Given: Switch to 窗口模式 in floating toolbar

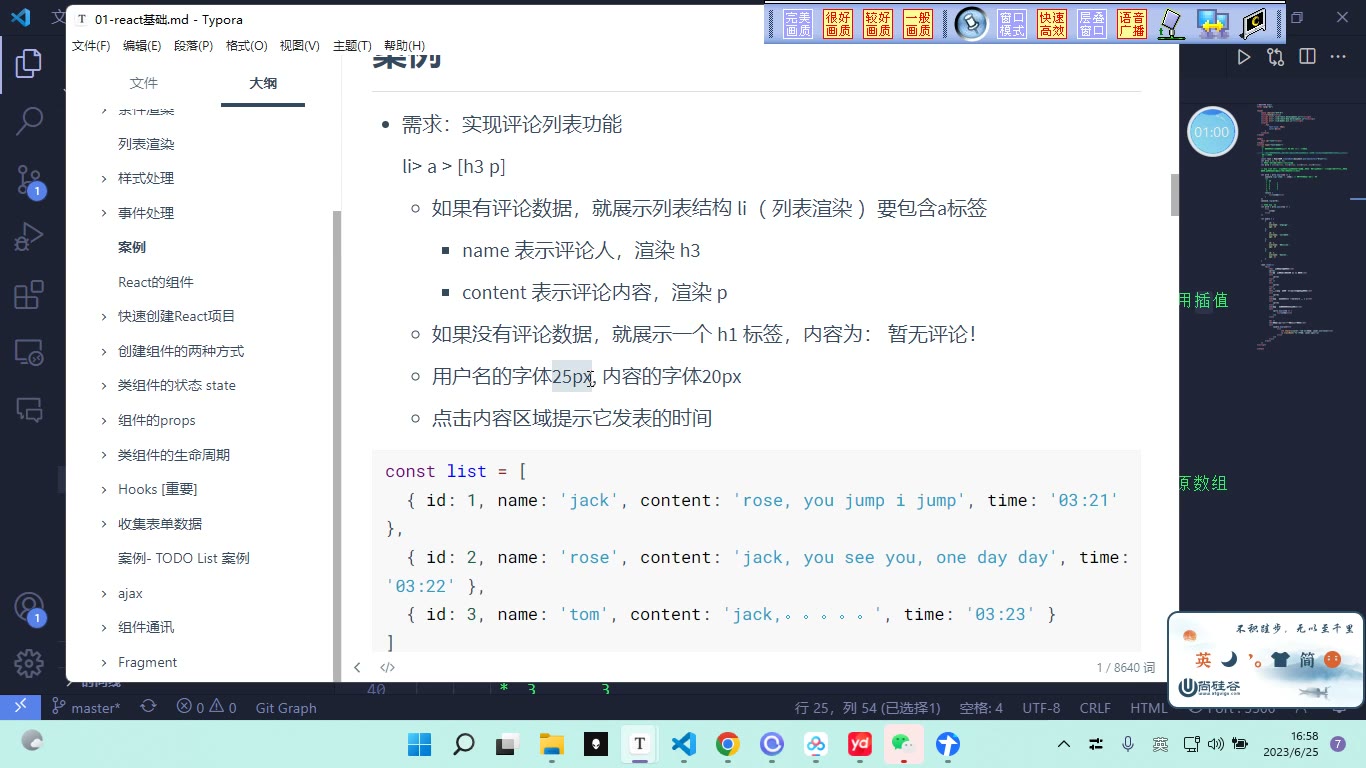Looking at the screenshot, I should (1012, 24).
